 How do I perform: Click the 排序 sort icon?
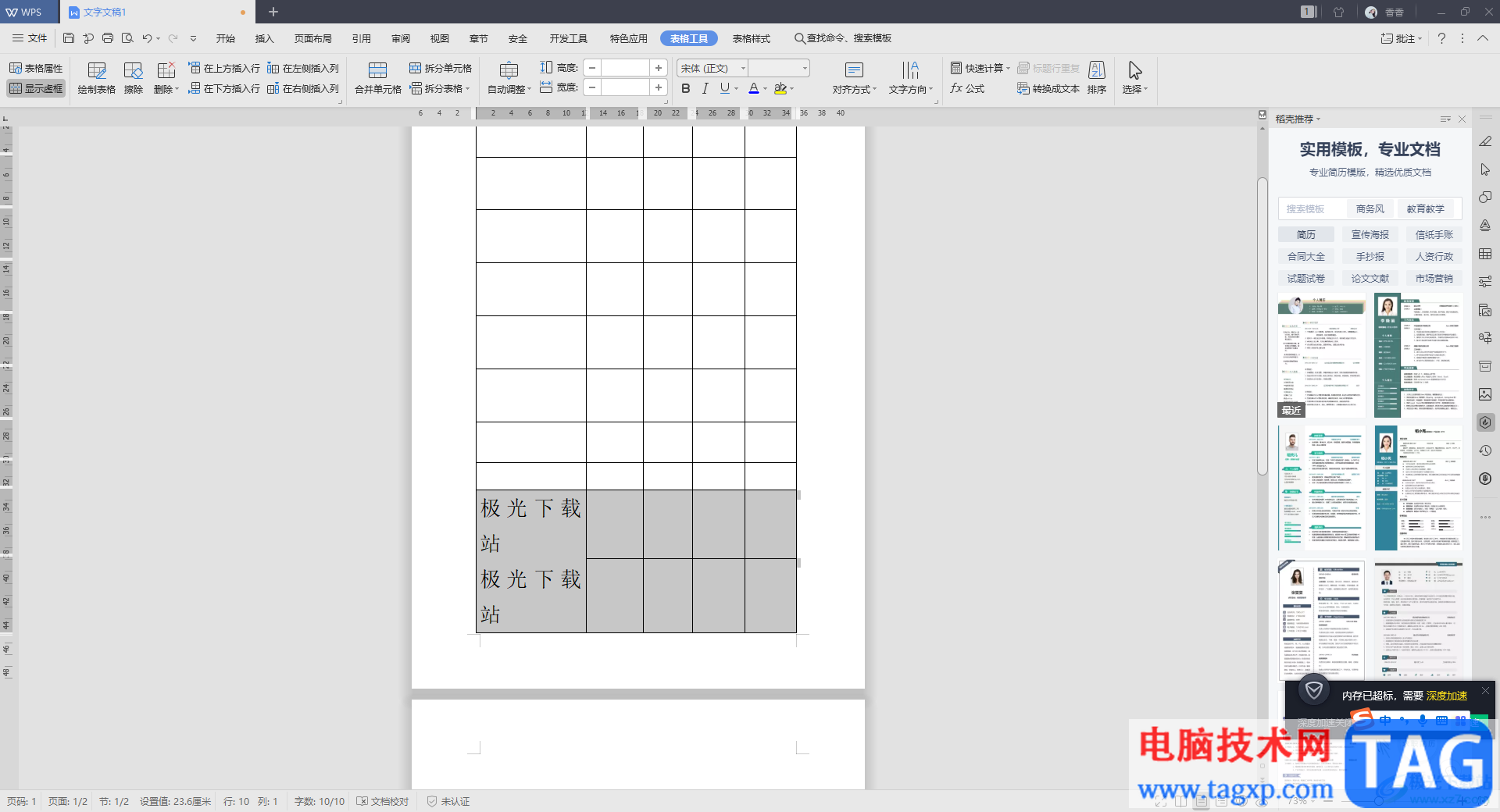[1097, 78]
